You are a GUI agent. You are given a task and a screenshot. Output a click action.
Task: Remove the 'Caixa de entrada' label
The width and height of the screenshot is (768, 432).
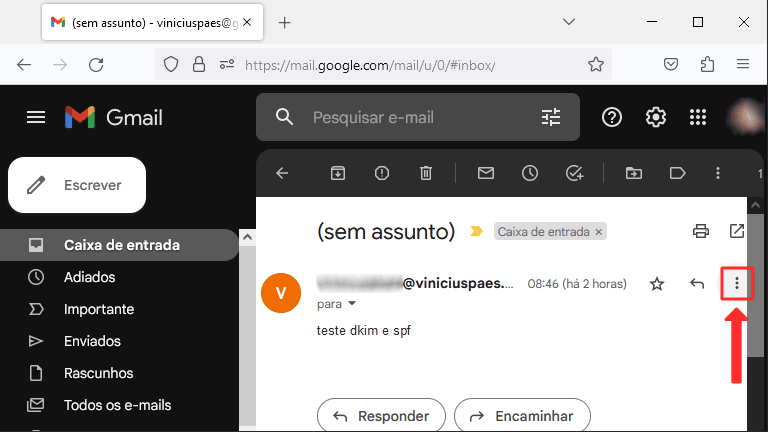pyautogui.click(x=599, y=231)
